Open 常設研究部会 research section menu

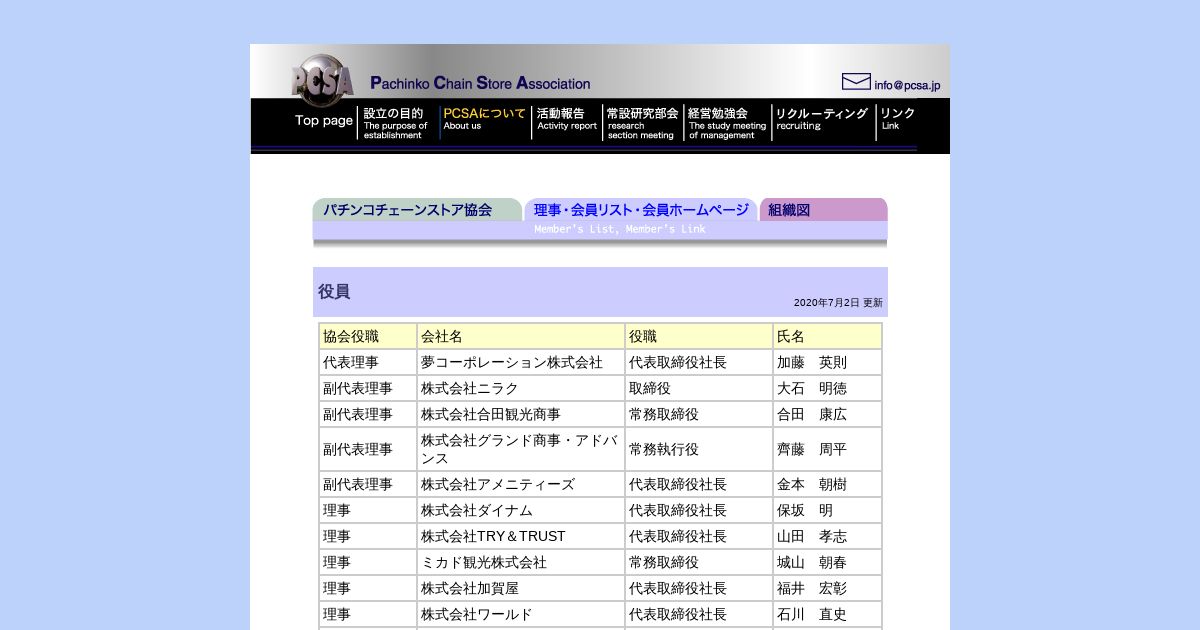coord(642,123)
